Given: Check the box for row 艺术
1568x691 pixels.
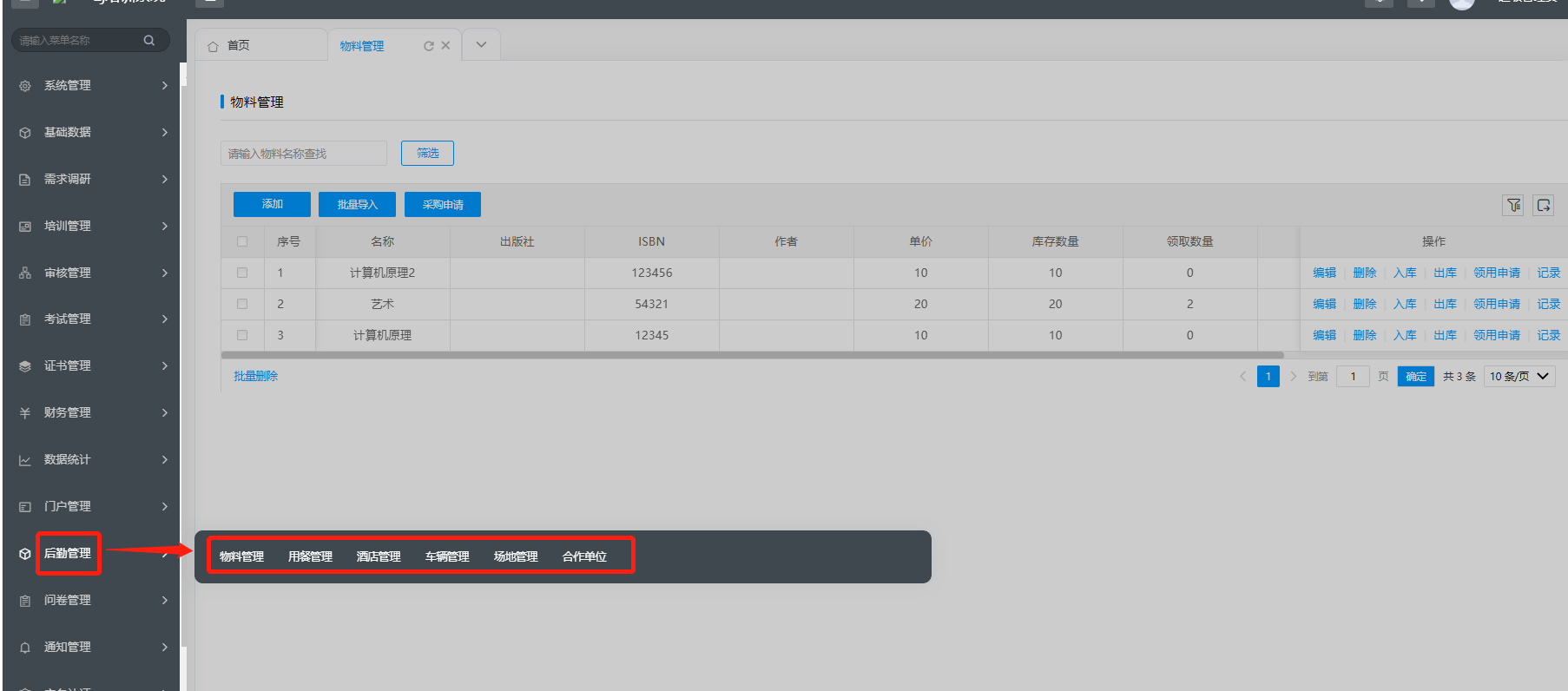Looking at the screenshot, I should point(242,304).
